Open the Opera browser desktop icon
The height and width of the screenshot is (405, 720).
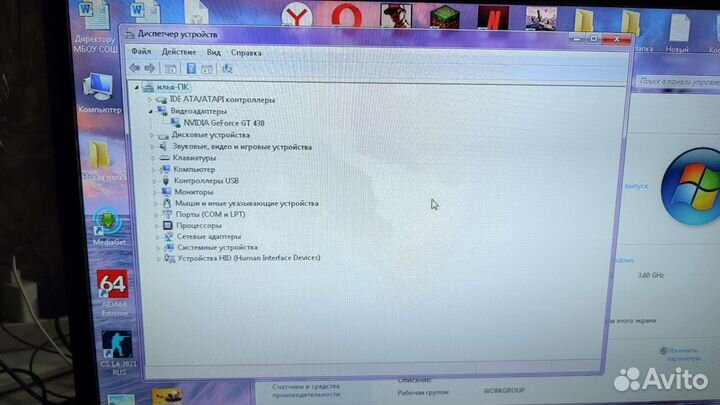[x=347, y=16]
